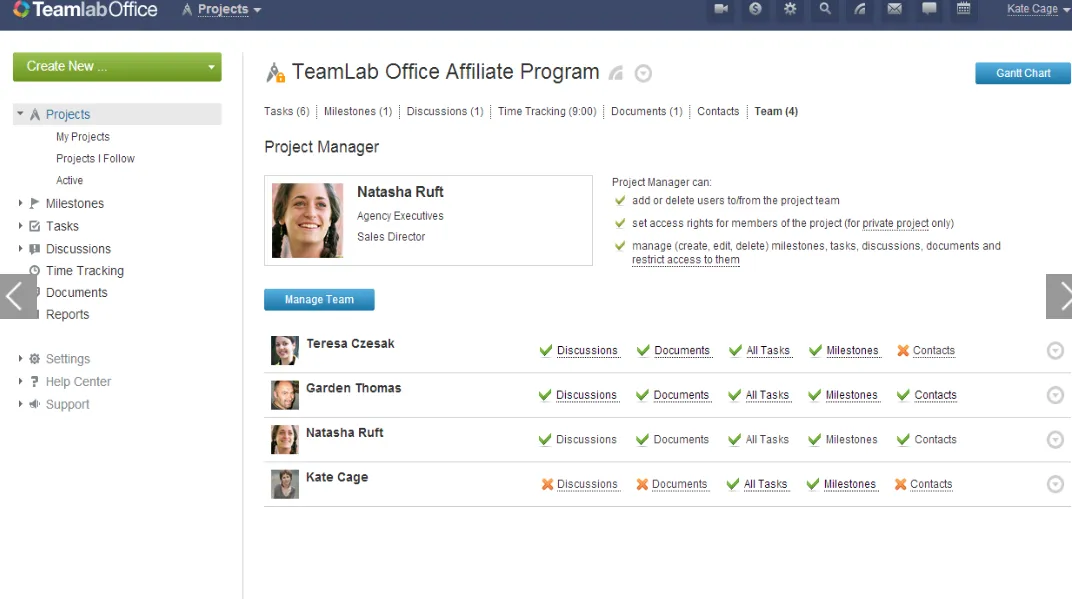Open Kate Cage user menu in header
Screen dimensions: 1072x599
[1038, 9]
